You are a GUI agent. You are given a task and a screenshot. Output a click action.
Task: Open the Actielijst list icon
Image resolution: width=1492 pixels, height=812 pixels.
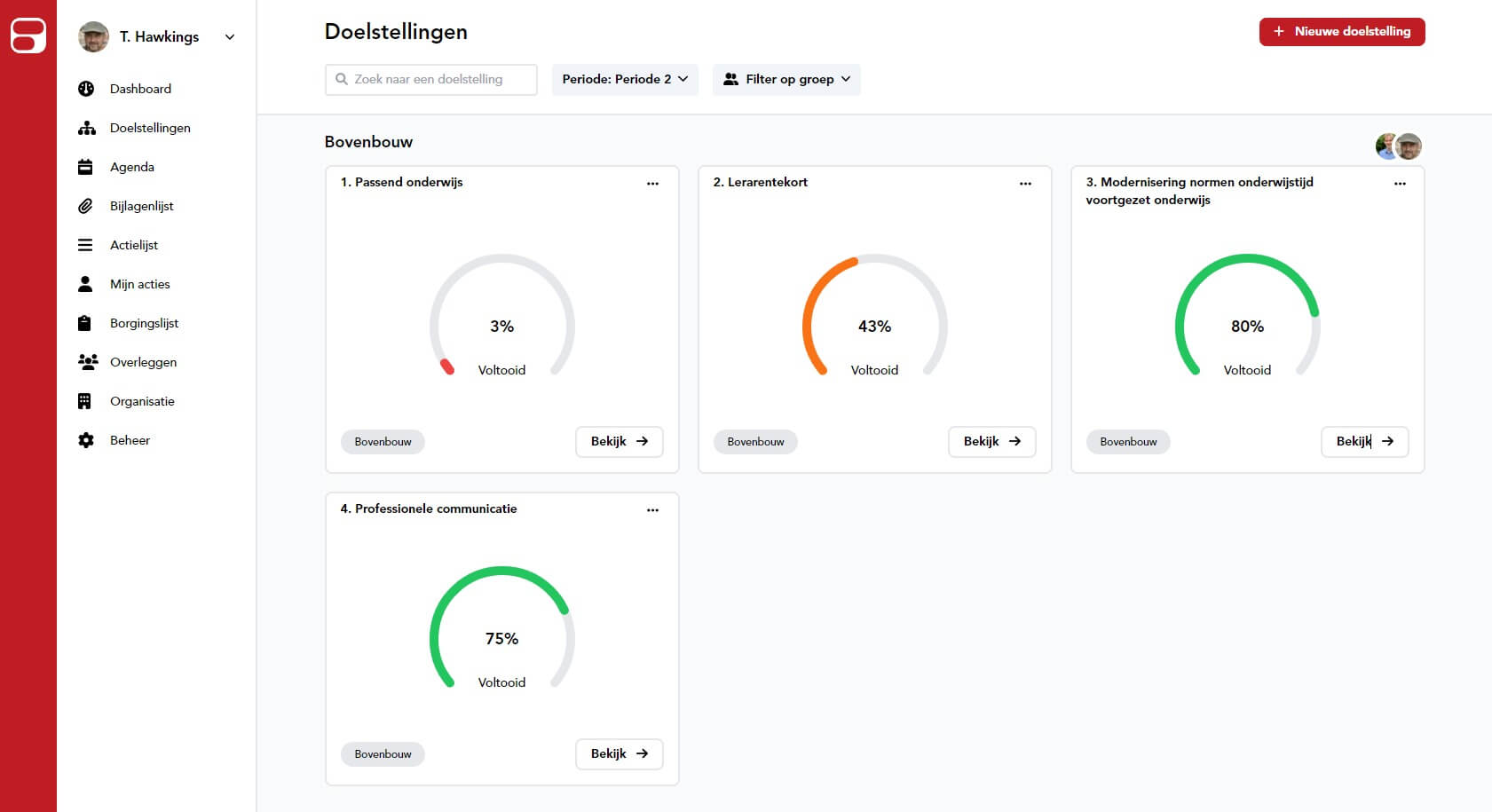click(x=85, y=245)
